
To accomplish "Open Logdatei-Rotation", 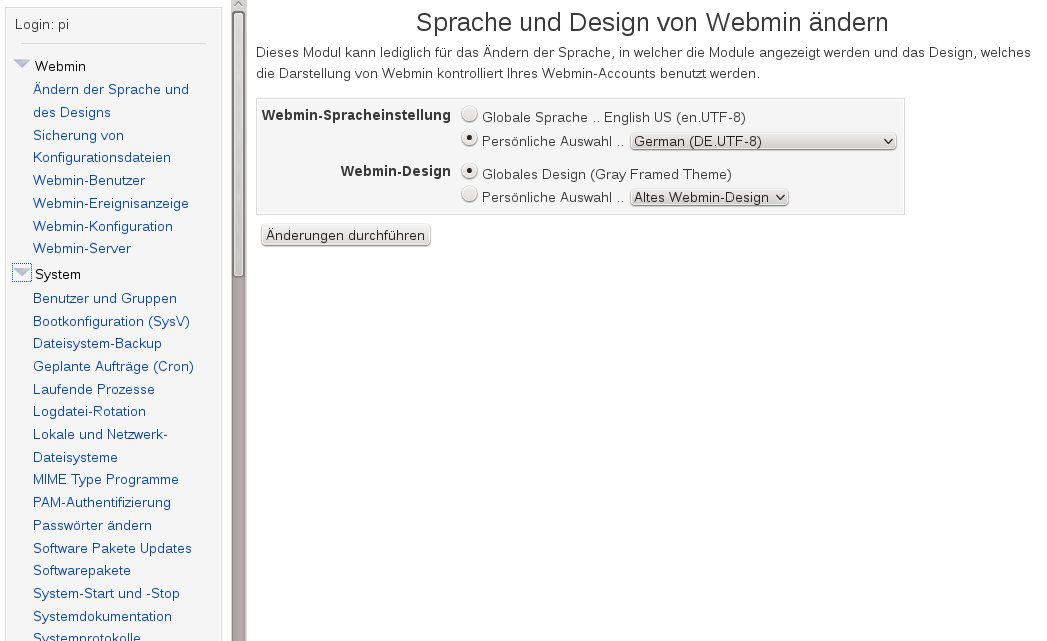I will tap(89, 411).
